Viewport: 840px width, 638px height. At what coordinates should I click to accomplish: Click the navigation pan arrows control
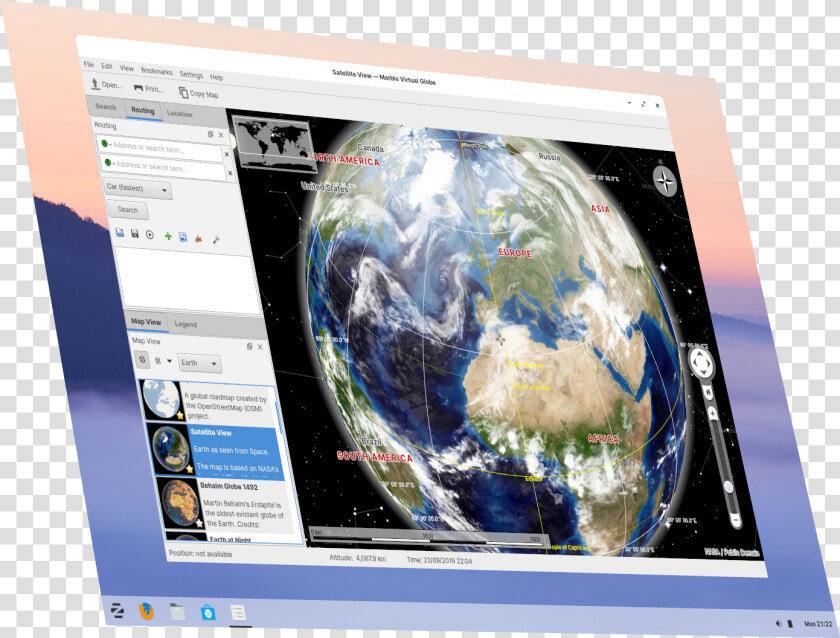pos(701,363)
